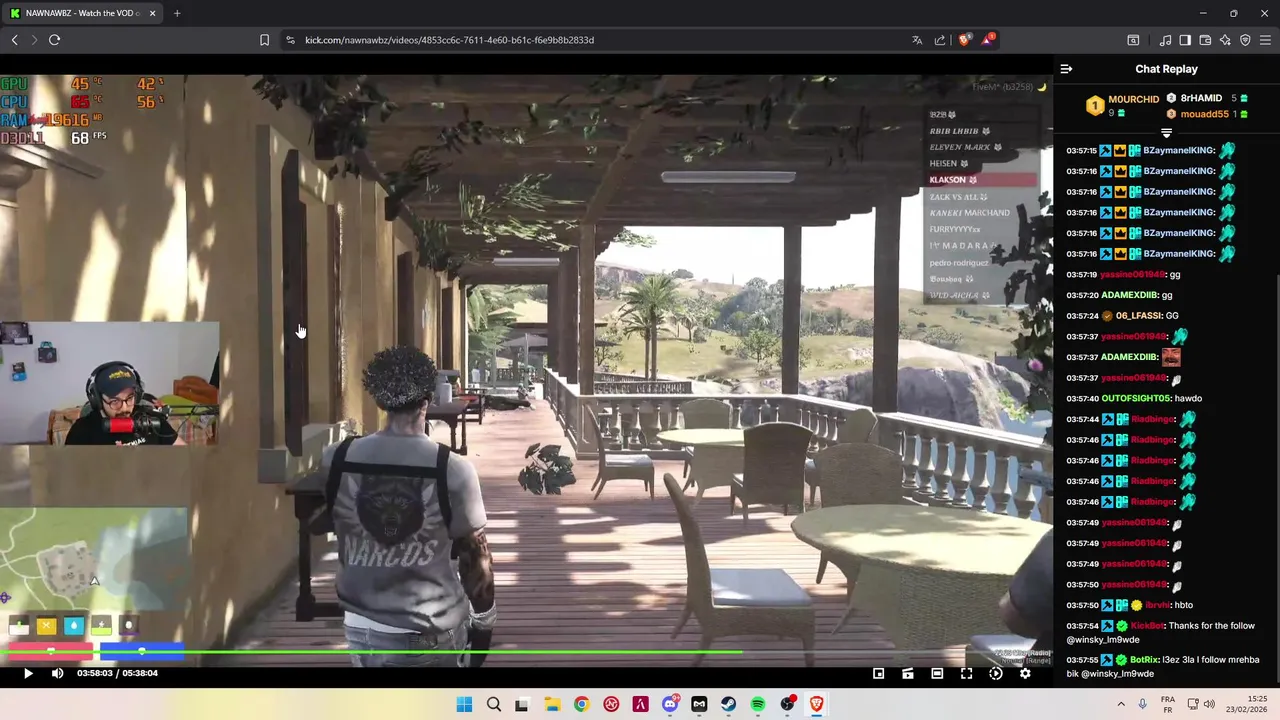Click lbrvhi username in chat
1280x720 pixels.
pos(1158,605)
